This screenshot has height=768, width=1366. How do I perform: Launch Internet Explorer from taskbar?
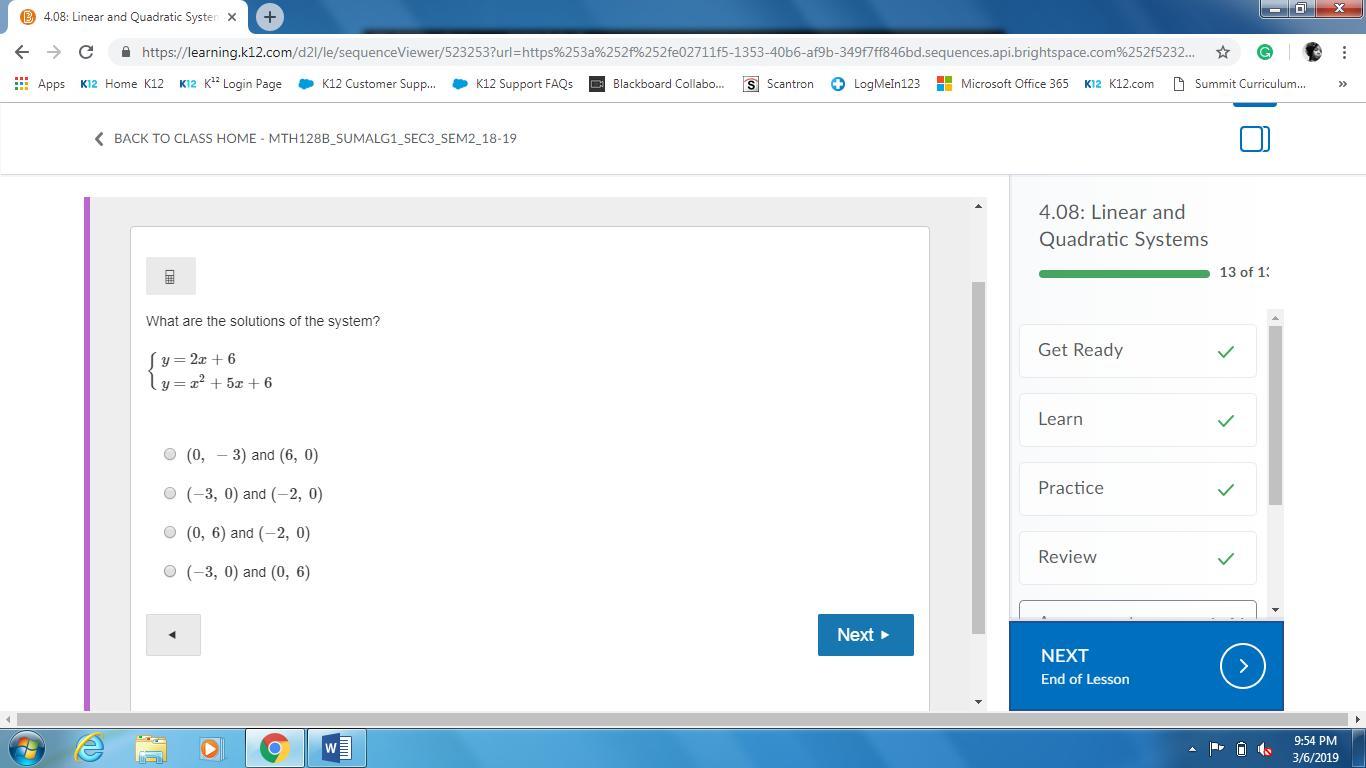[x=90, y=748]
